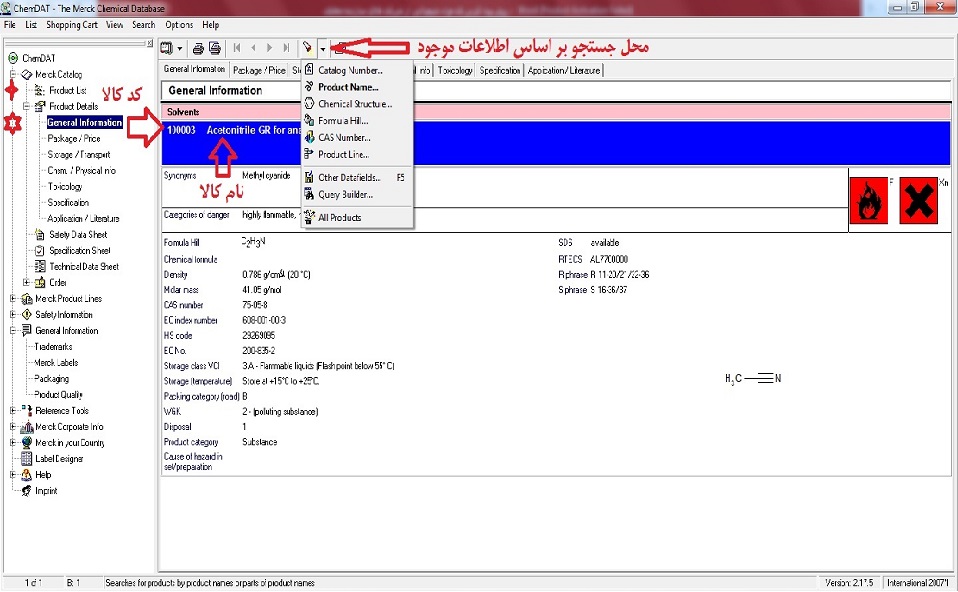Viewport: 958px width, 592px height.
Task: Go to the previous record
Action: (254, 48)
